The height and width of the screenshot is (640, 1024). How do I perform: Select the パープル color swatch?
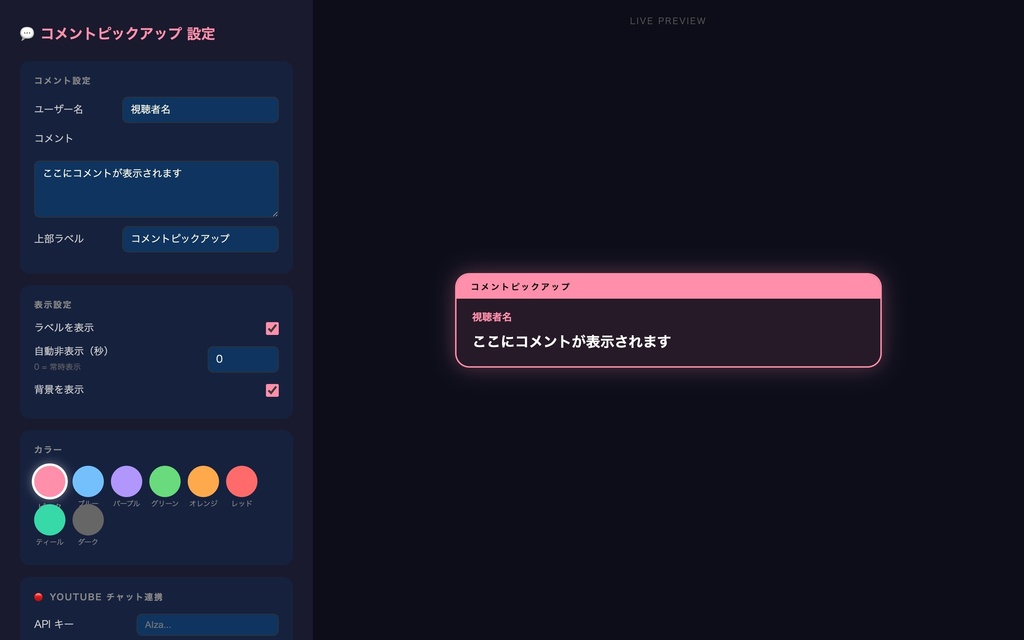tap(126, 481)
